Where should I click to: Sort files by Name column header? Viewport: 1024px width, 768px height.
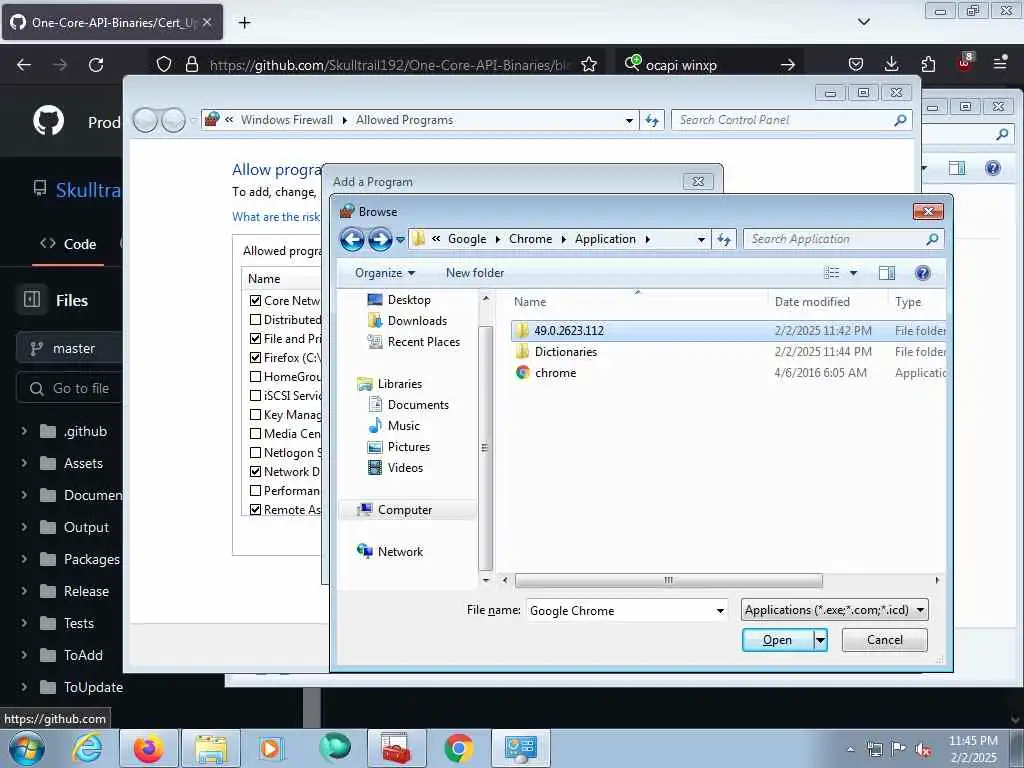point(530,302)
